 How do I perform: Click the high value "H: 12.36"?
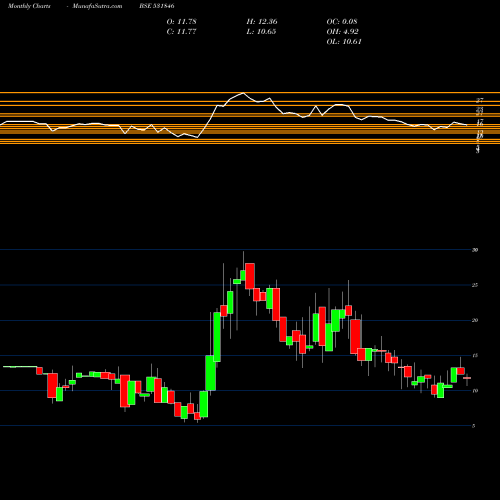click(262, 22)
